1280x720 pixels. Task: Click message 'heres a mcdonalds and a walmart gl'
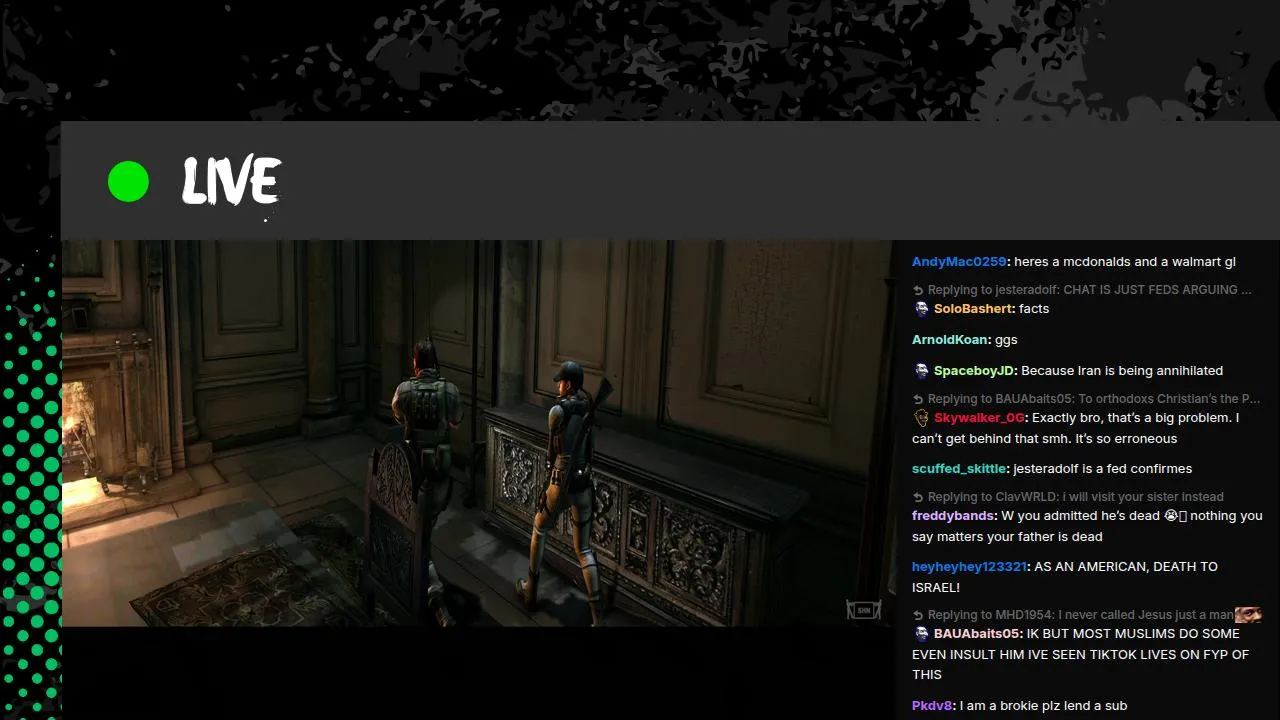(x=1125, y=262)
